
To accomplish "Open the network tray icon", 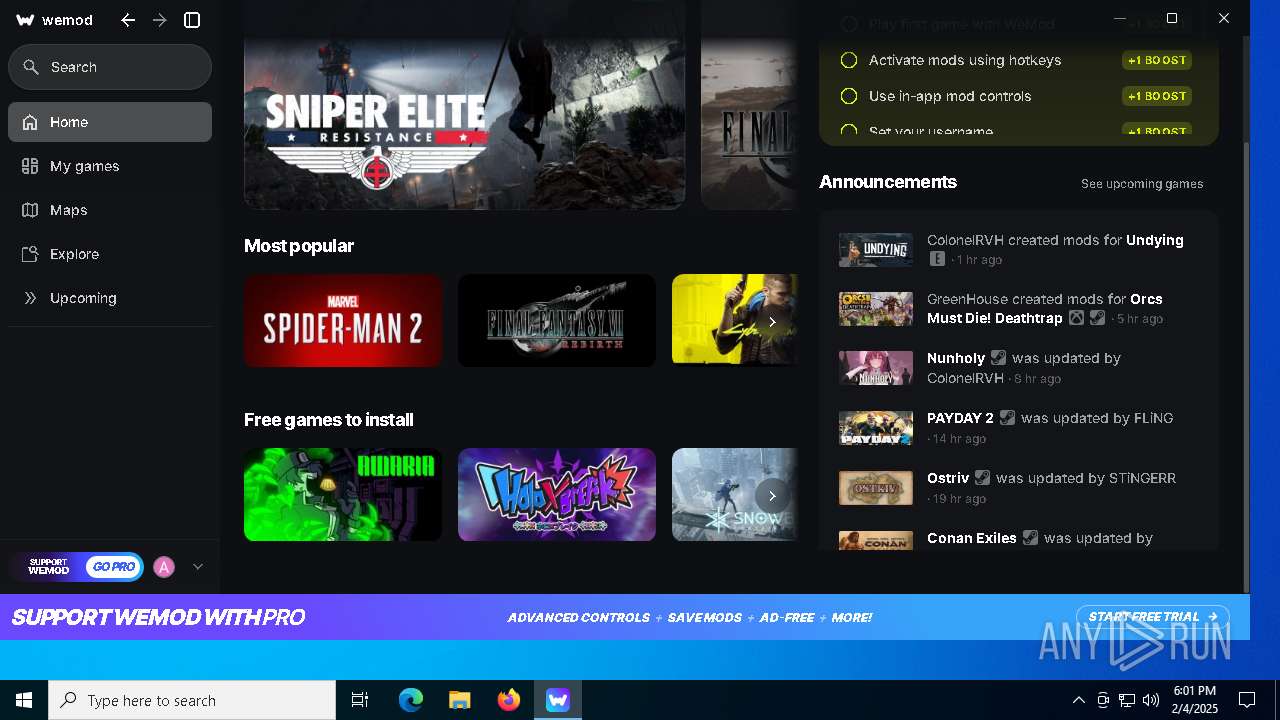I will tap(1127, 700).
